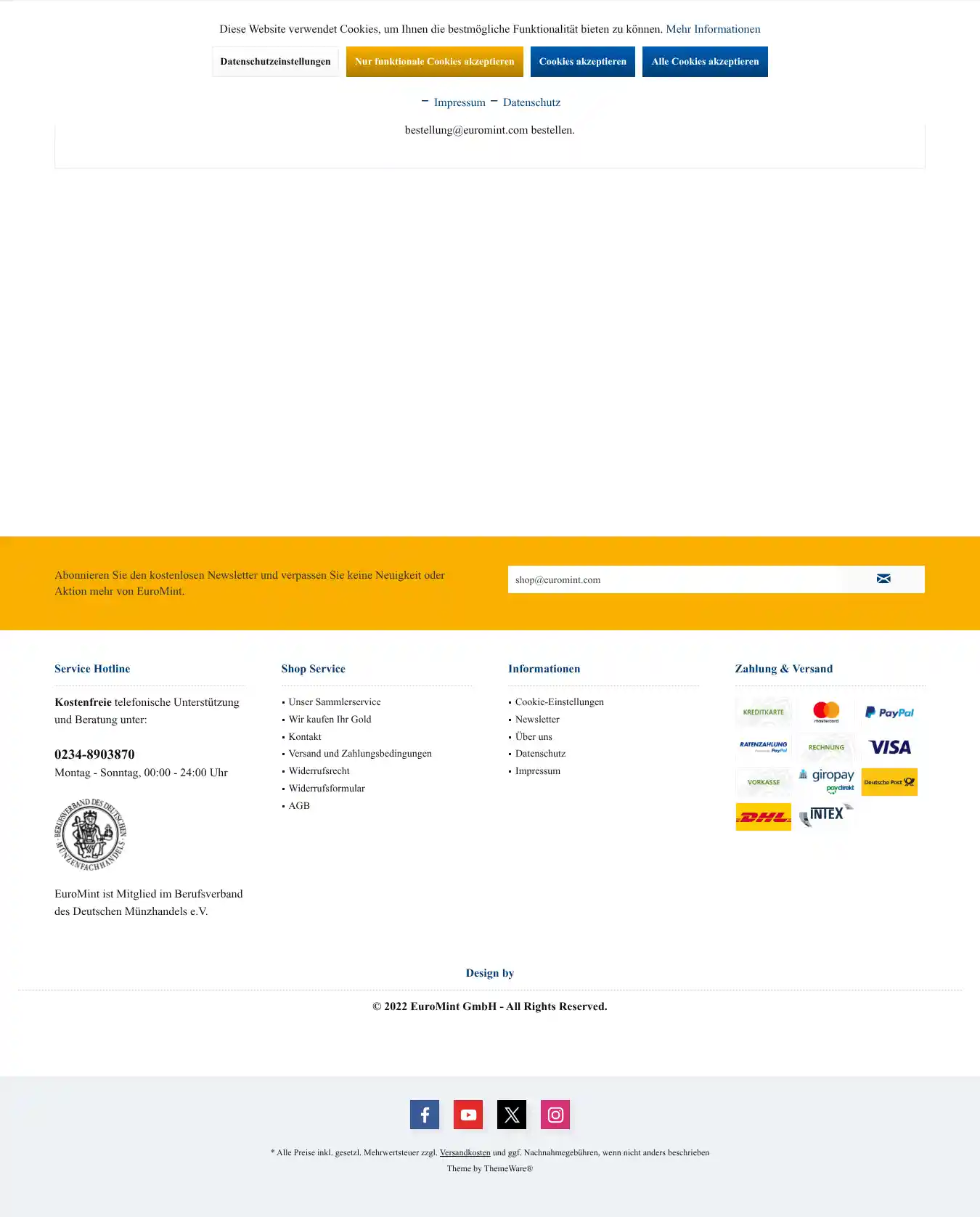Open the Instagram social icon
The height and width of the screenshot is (1217, 980).
click(x=555, y=1115)
